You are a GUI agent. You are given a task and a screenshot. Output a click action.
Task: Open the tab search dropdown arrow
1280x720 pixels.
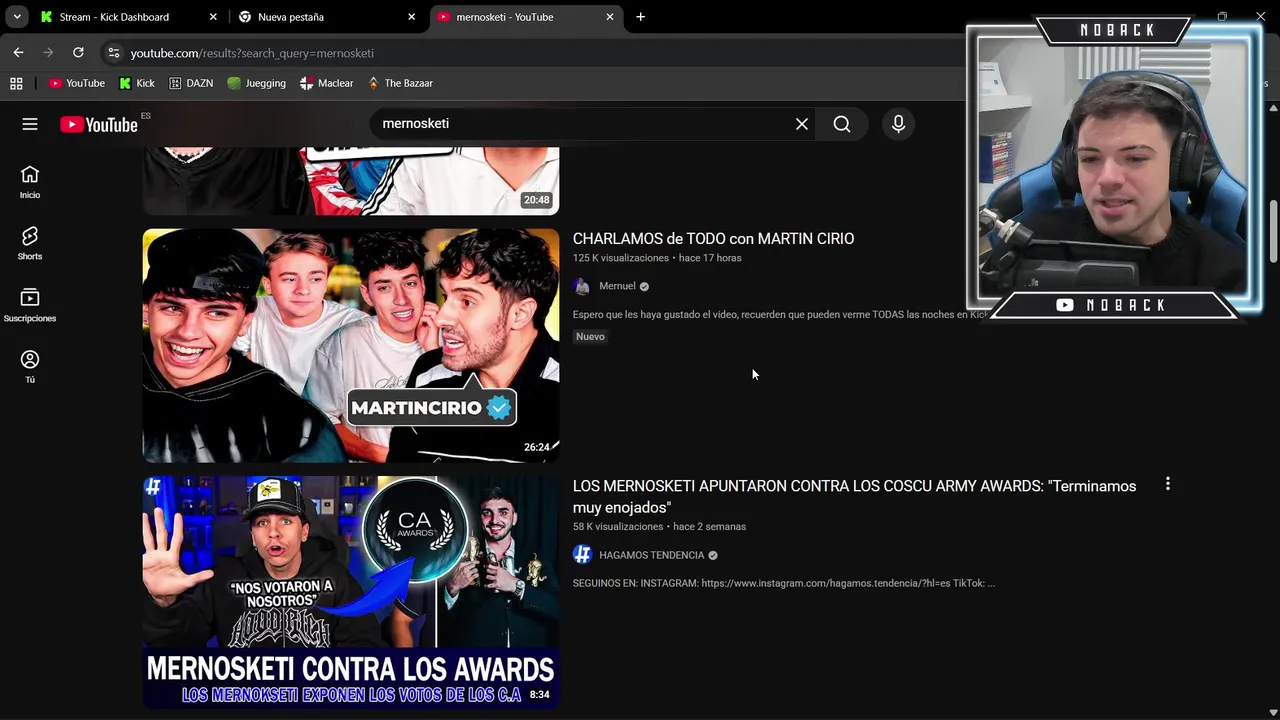[17, 17]
